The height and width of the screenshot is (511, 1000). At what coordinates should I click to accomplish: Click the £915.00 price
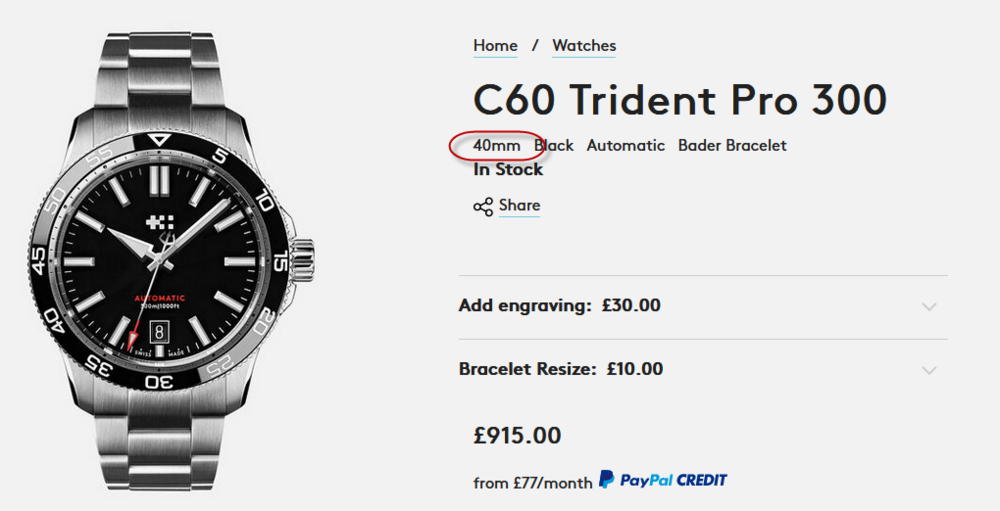[x=517, y=436]
